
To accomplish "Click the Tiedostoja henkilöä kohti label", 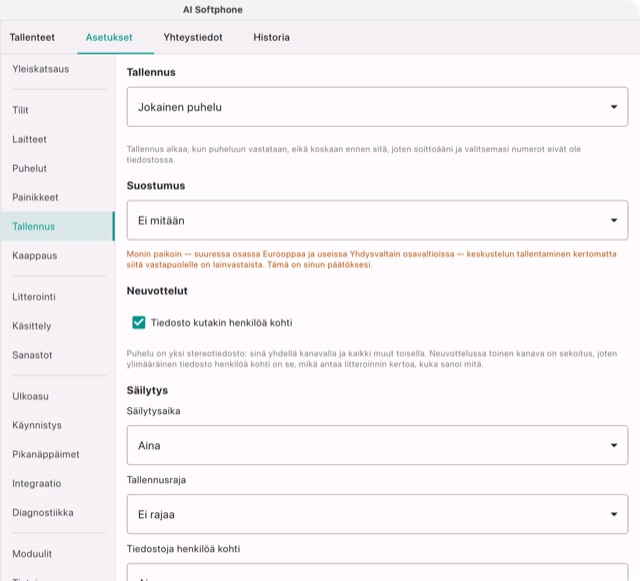I will pos(183,549).
